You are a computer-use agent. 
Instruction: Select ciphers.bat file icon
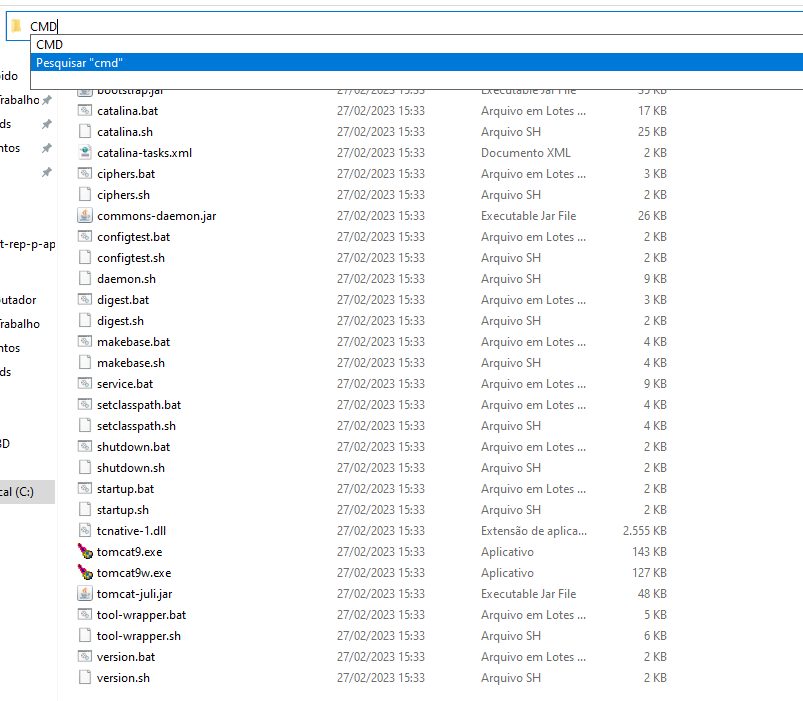coord(84,174)
